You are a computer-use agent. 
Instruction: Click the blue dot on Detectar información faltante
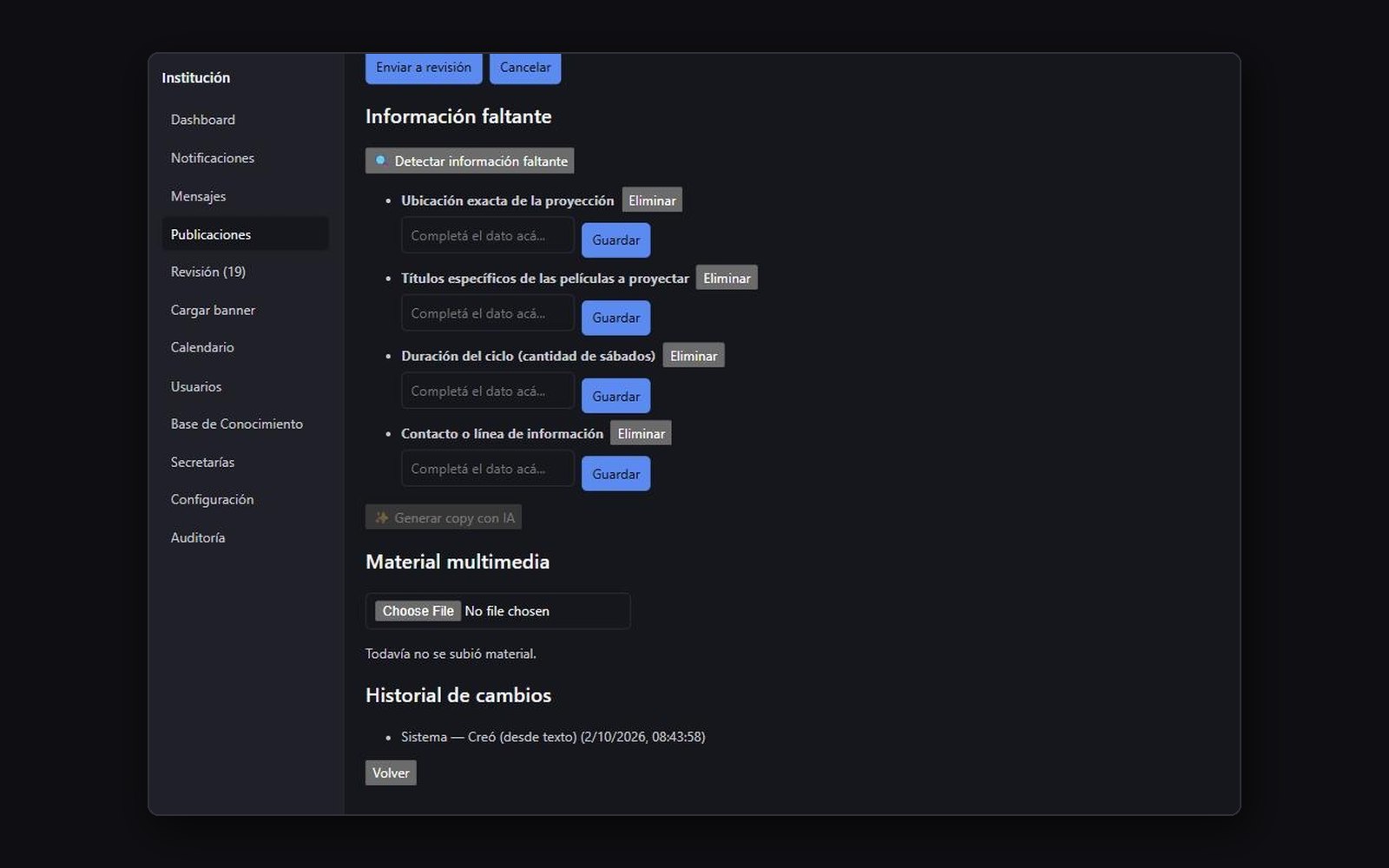(x=380, y=161)
